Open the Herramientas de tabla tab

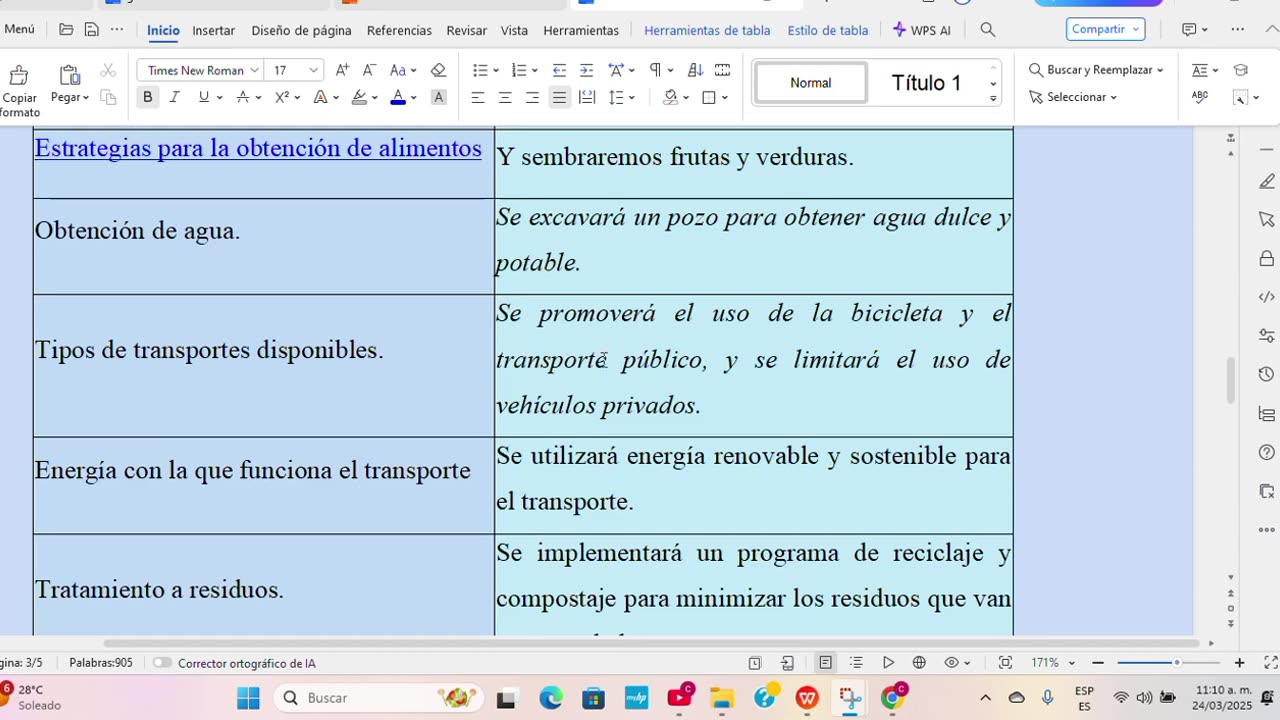point(707,30)
